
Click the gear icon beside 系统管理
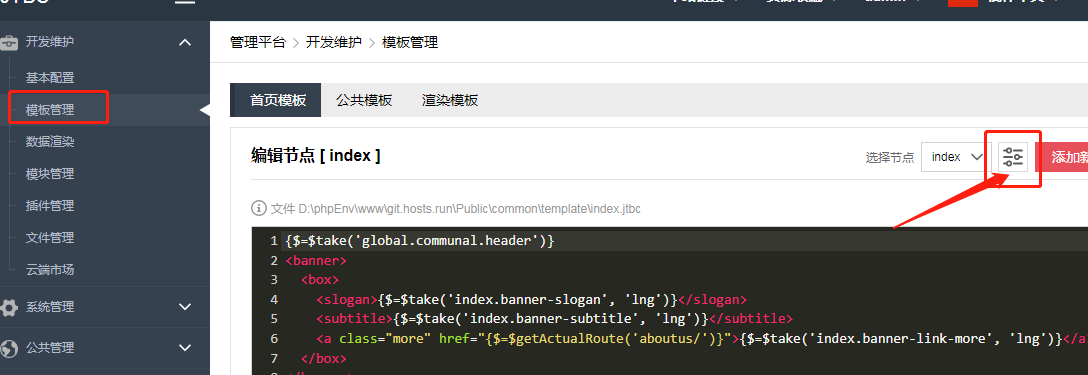tap(9, 307)
